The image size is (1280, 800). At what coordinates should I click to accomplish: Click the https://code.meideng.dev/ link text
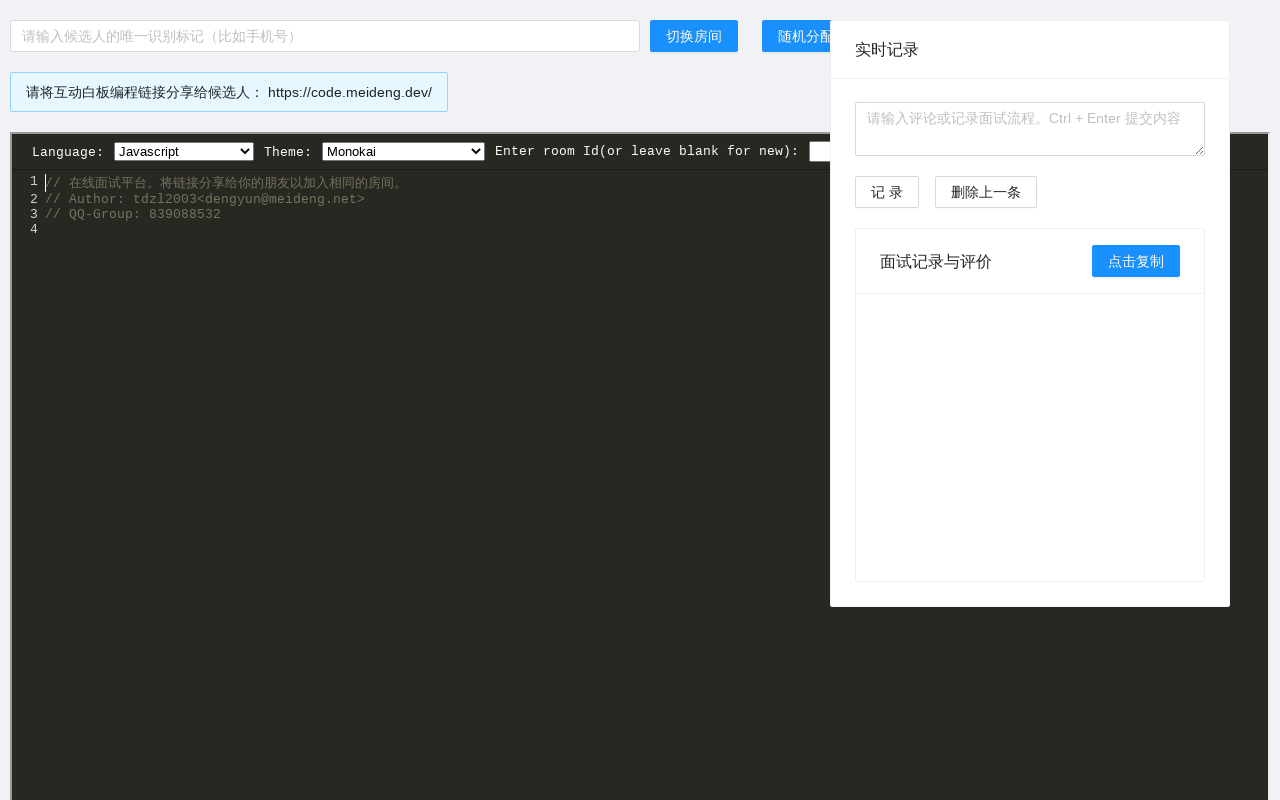pos(350,92)
